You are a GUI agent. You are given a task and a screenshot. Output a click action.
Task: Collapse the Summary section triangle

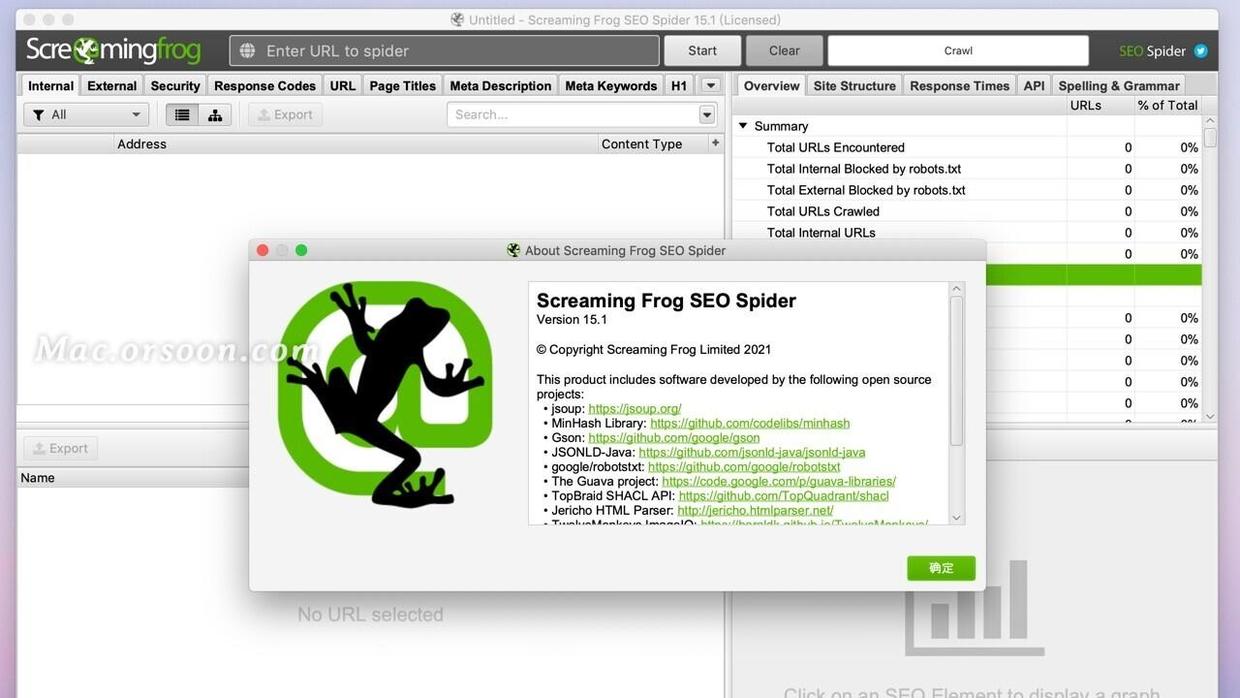click(x=743, y=126)
